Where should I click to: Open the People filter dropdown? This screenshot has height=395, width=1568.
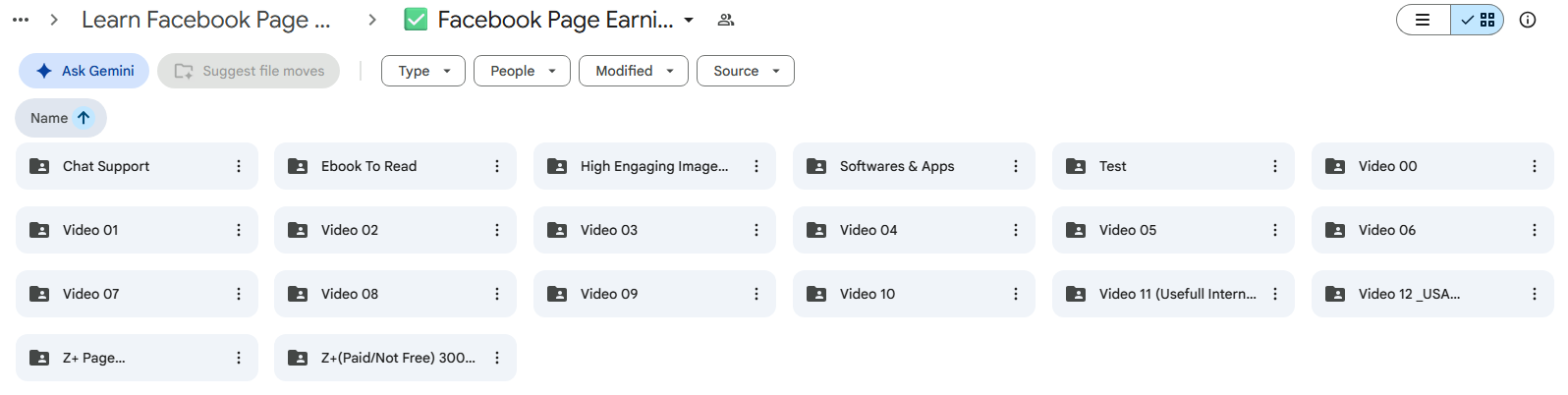522,71
